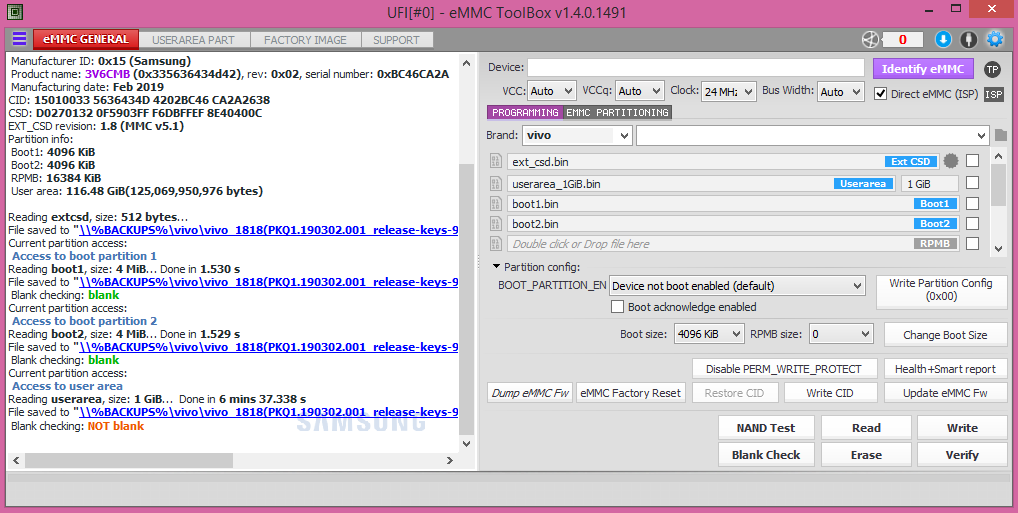Collapse the Partition config section
Screen dimensions: 1018x513
click(496, 266)
